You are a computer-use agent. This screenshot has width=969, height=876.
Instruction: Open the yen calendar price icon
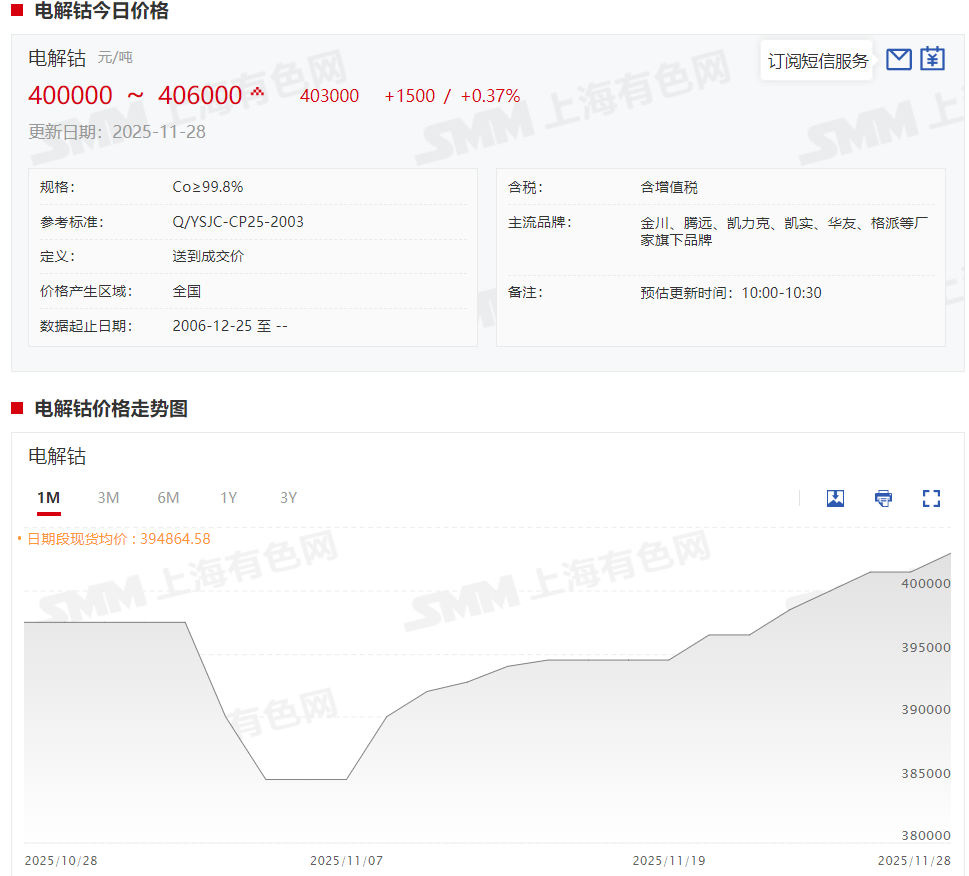[932, 59]
